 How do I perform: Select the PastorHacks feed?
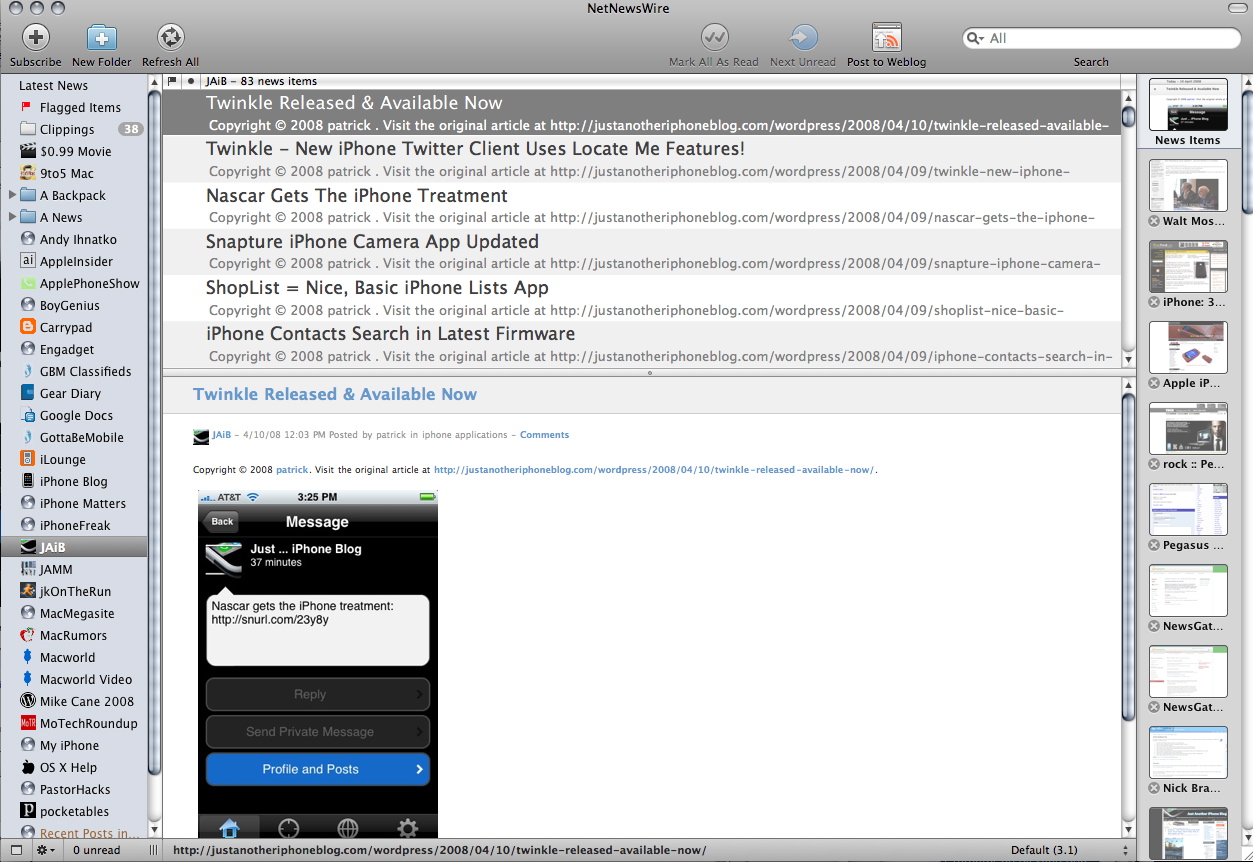point(75,789)
